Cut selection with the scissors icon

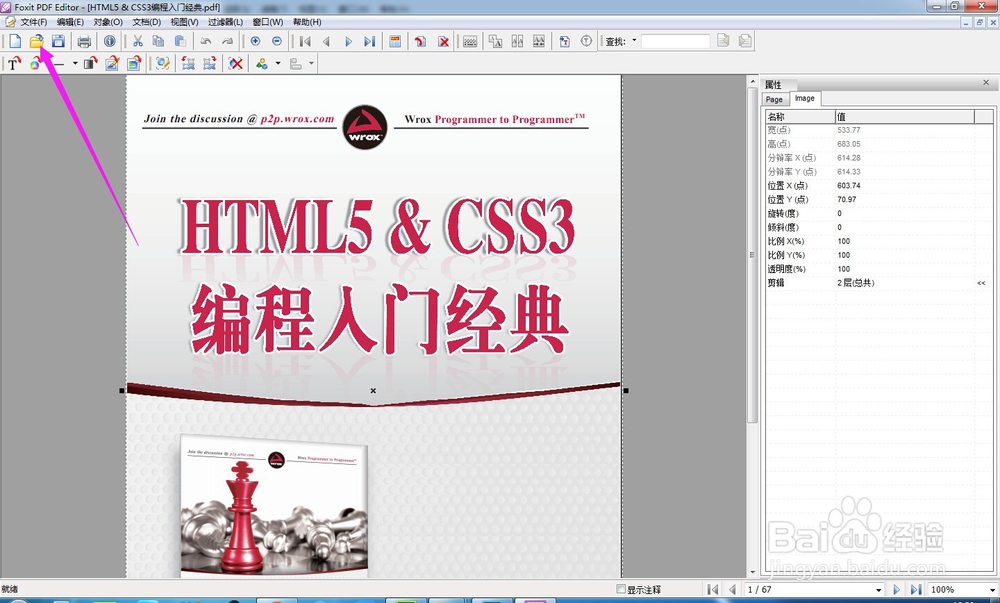137,41
